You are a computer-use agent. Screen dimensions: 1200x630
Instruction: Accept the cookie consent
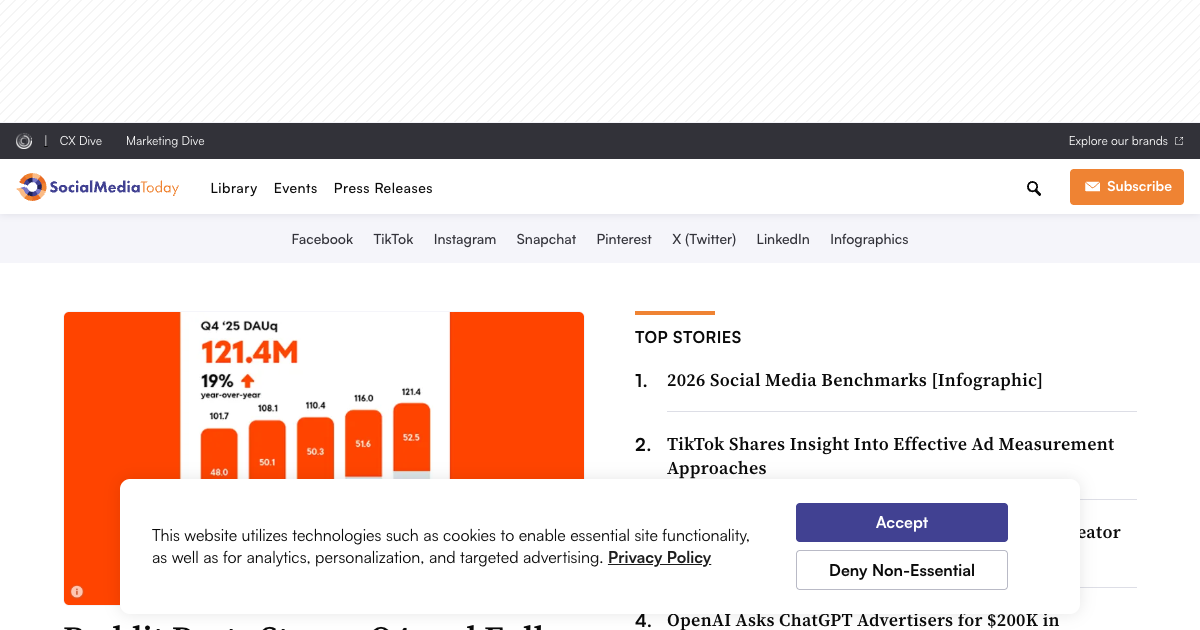[901, 522]
